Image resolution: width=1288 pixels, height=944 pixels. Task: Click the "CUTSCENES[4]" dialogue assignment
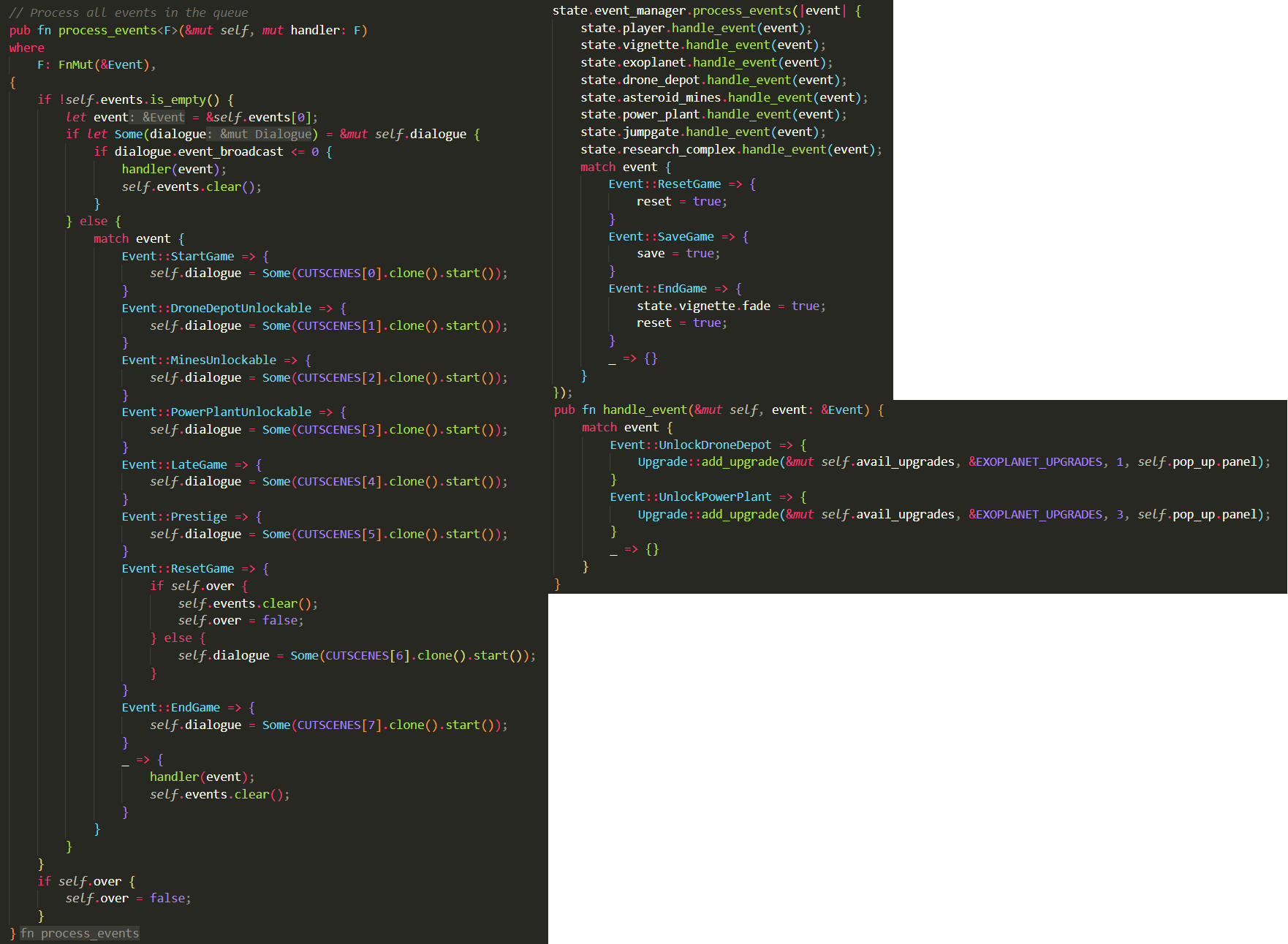(329, 481)
